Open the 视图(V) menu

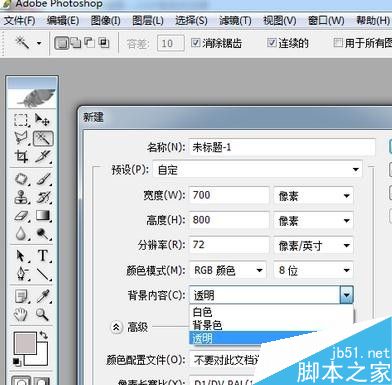pos(280,21)
